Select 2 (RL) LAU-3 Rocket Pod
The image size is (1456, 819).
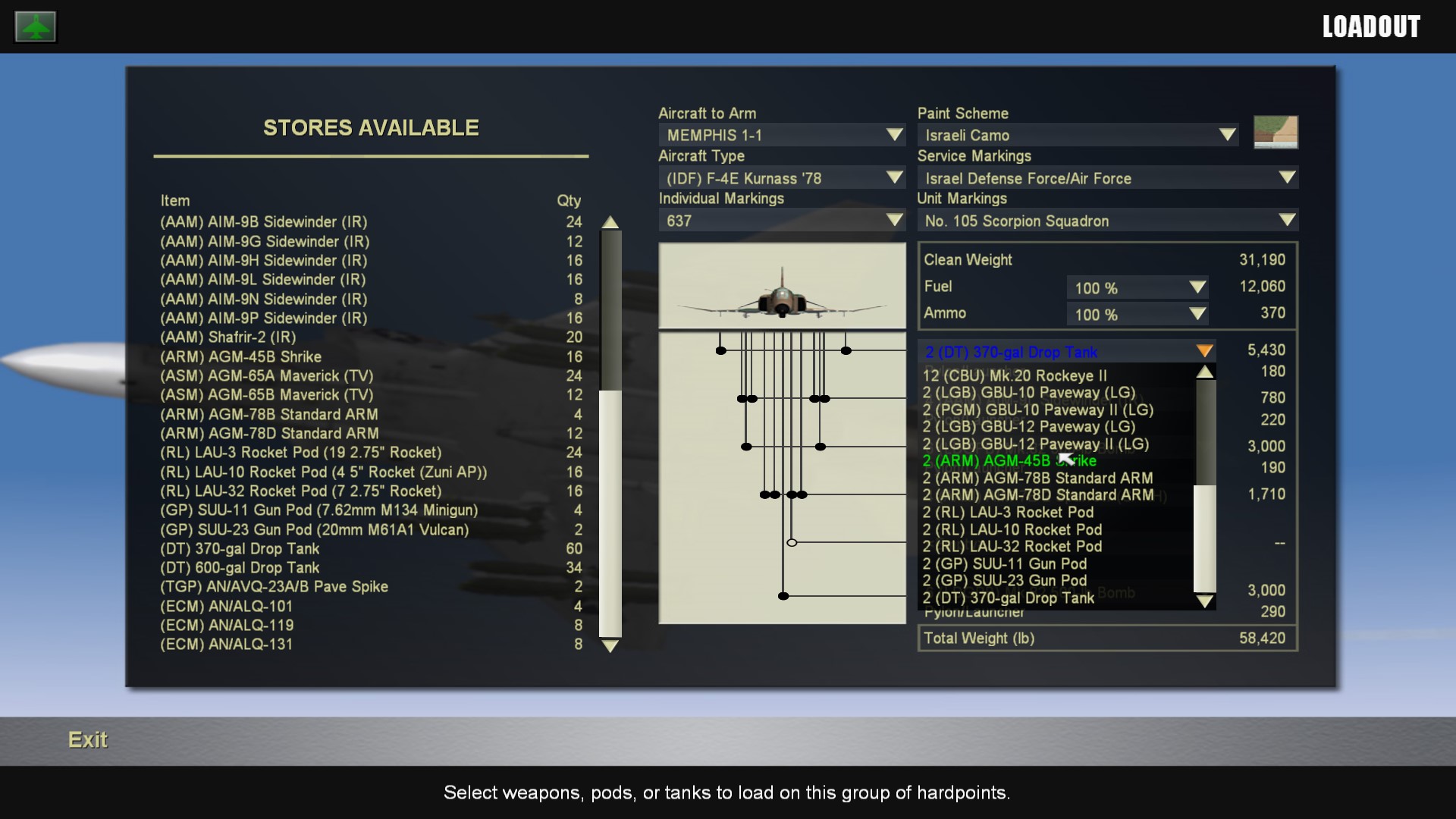(x=1008, y=513)
